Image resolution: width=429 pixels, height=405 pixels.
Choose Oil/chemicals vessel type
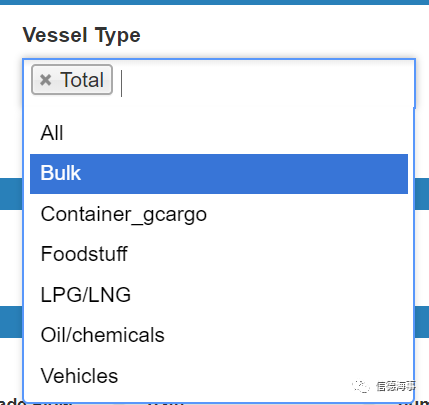coord(219,335)
